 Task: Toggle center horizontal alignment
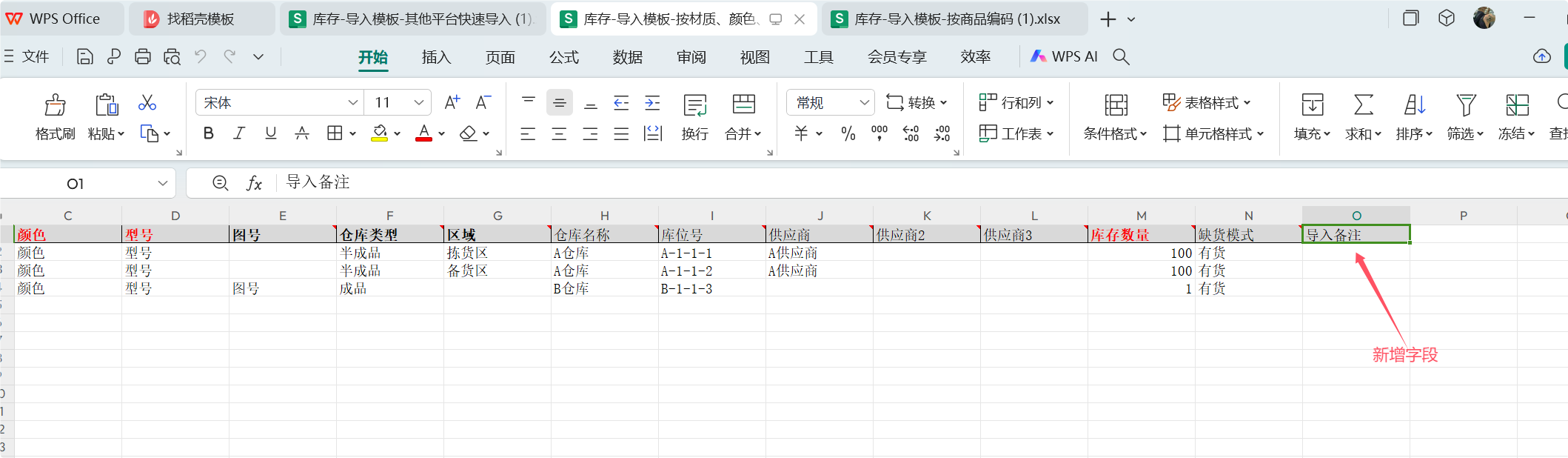559,133
